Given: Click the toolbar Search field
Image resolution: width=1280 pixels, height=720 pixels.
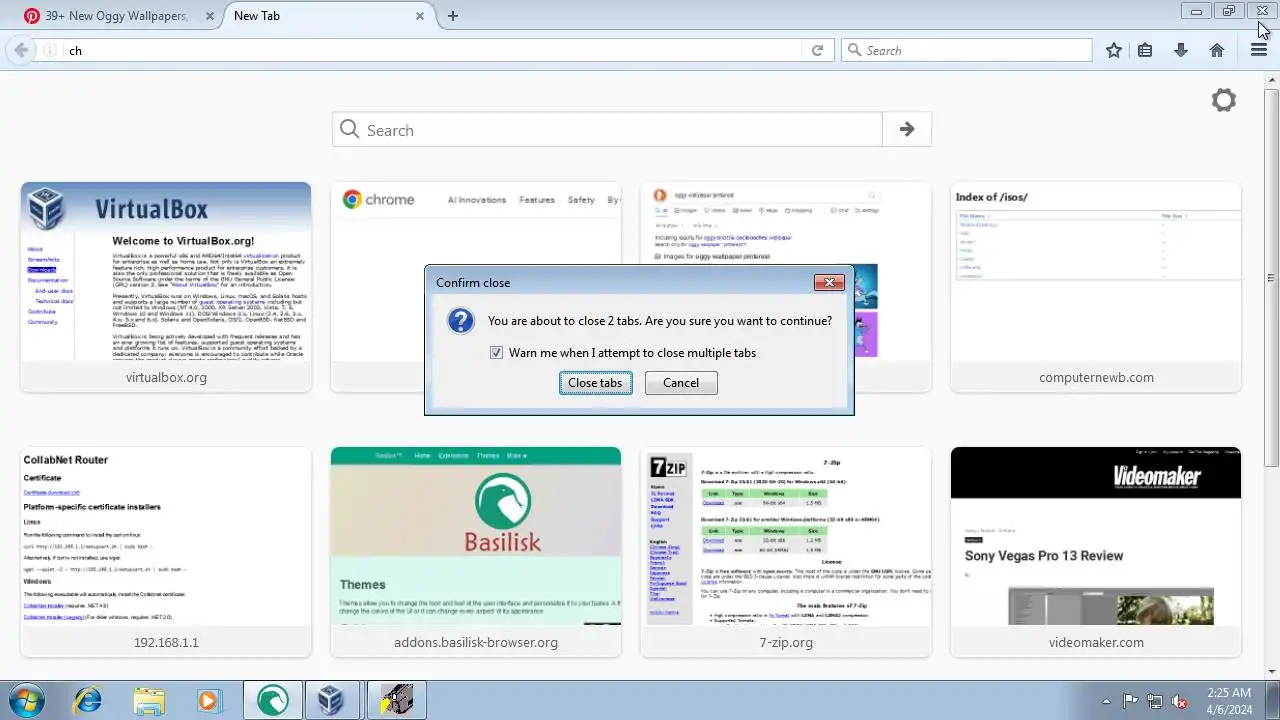Looking at the screenshot, I should [x=967, y=50].
